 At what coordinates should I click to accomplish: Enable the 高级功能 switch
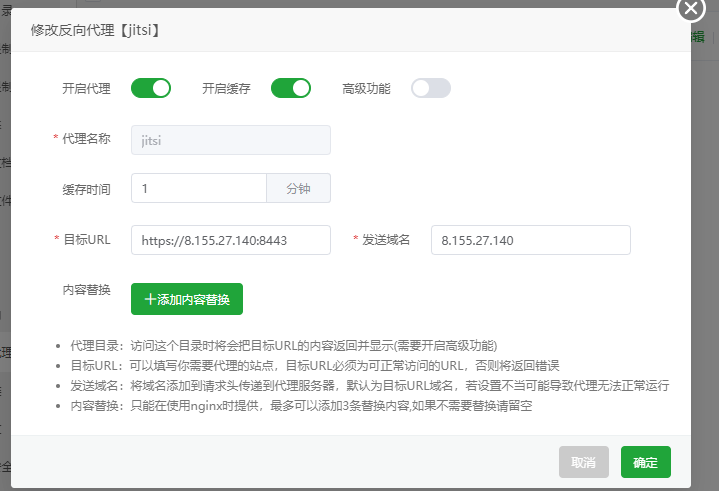pyautogui.click(x=431, y=88)
